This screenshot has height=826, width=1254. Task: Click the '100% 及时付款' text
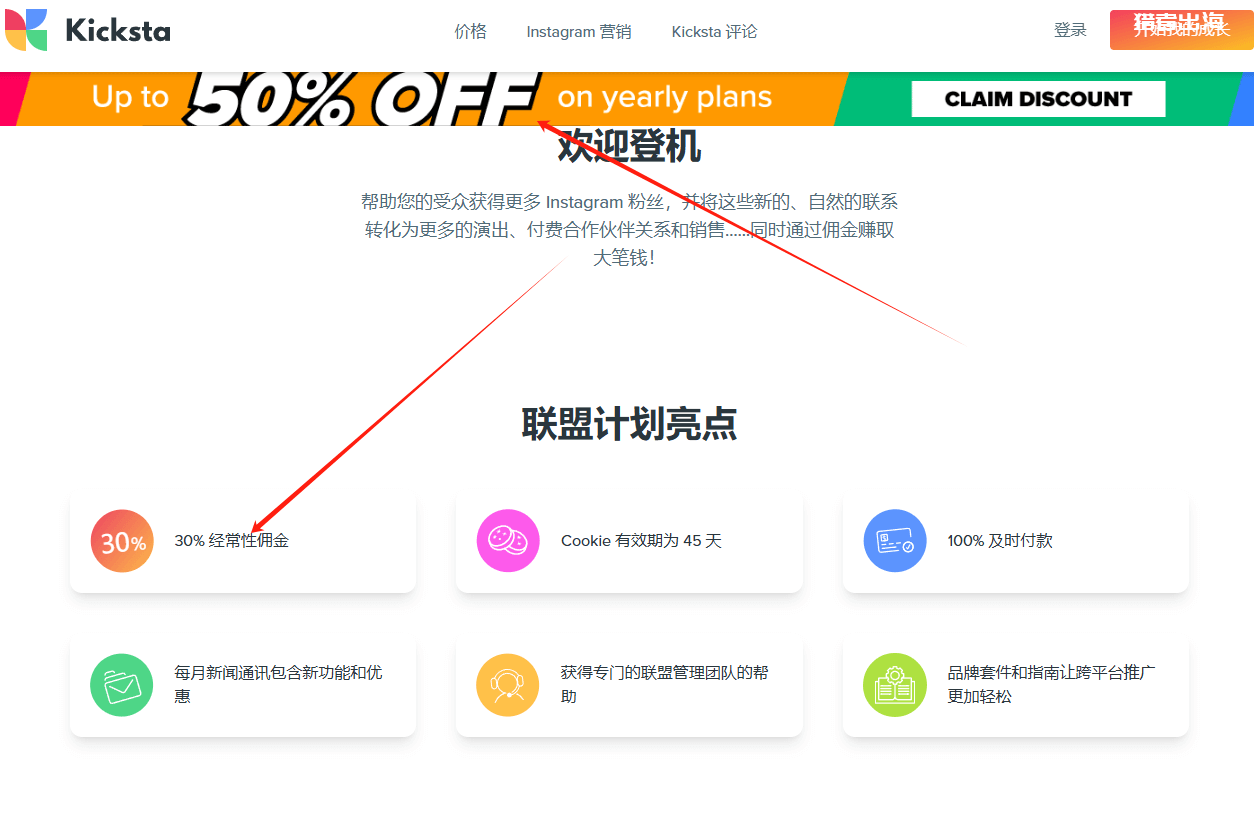(1000, 541)
